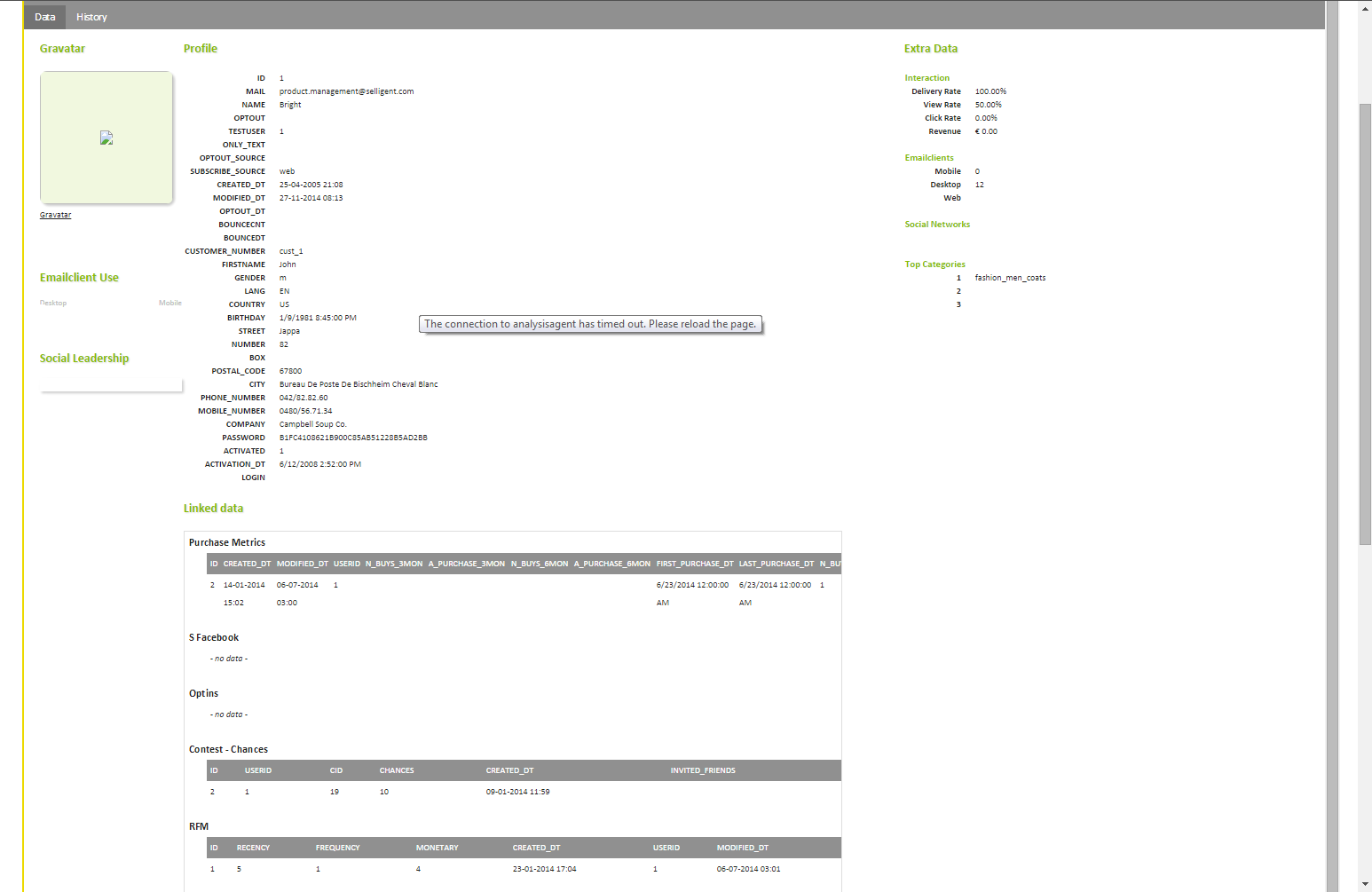Image resolution: width=1372 pixels, height=892 pixels.
Task: Click the connection timed out message box
Action: point(590,324)
